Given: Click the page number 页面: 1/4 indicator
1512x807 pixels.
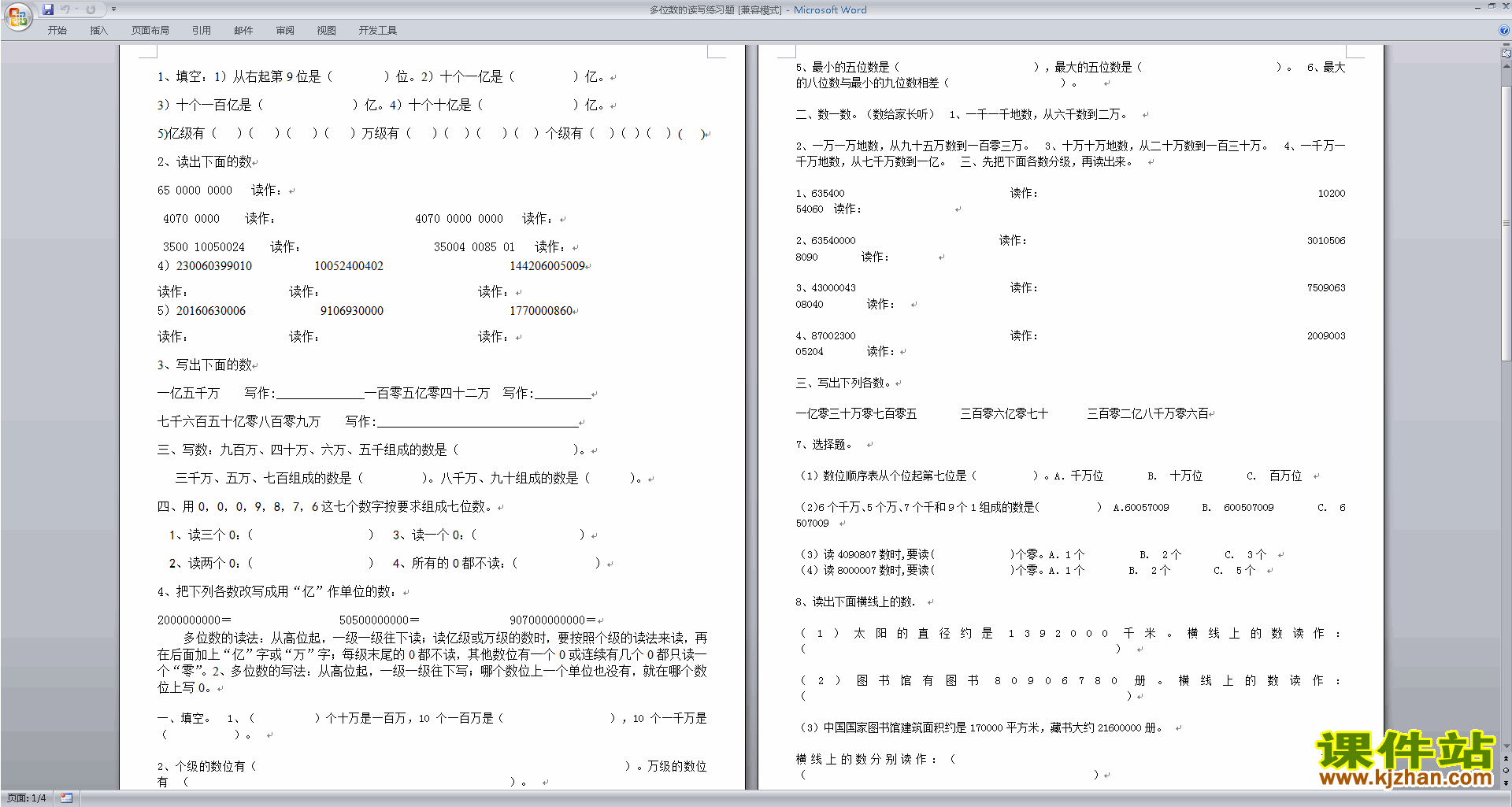Looking at the screenshot, I should click(27, 798).
